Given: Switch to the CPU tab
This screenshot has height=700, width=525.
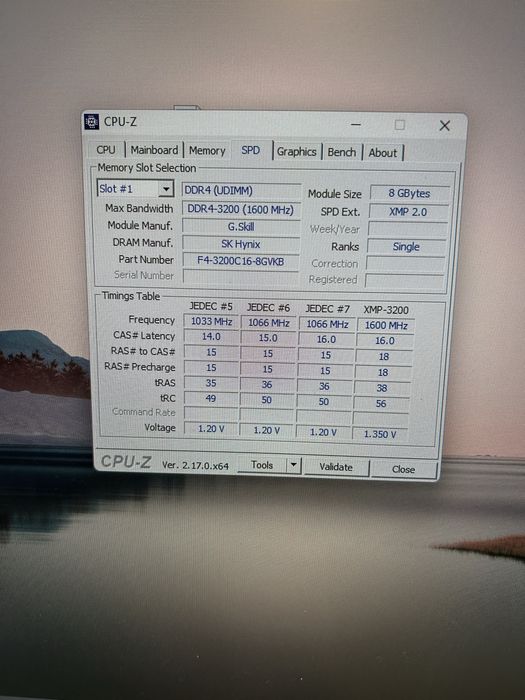Looking at the screenshot, I should tap(105, 150).
